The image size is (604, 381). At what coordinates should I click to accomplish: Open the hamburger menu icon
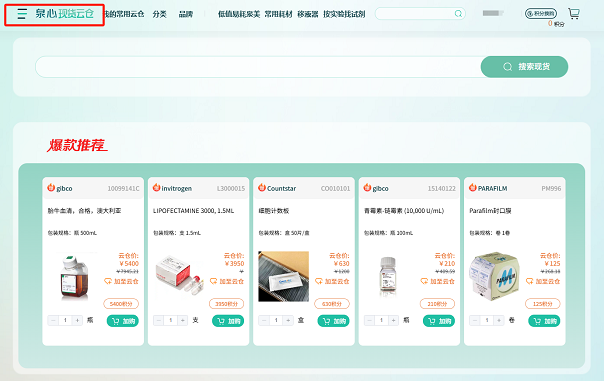pyautogui.click(x=22, y=14)
